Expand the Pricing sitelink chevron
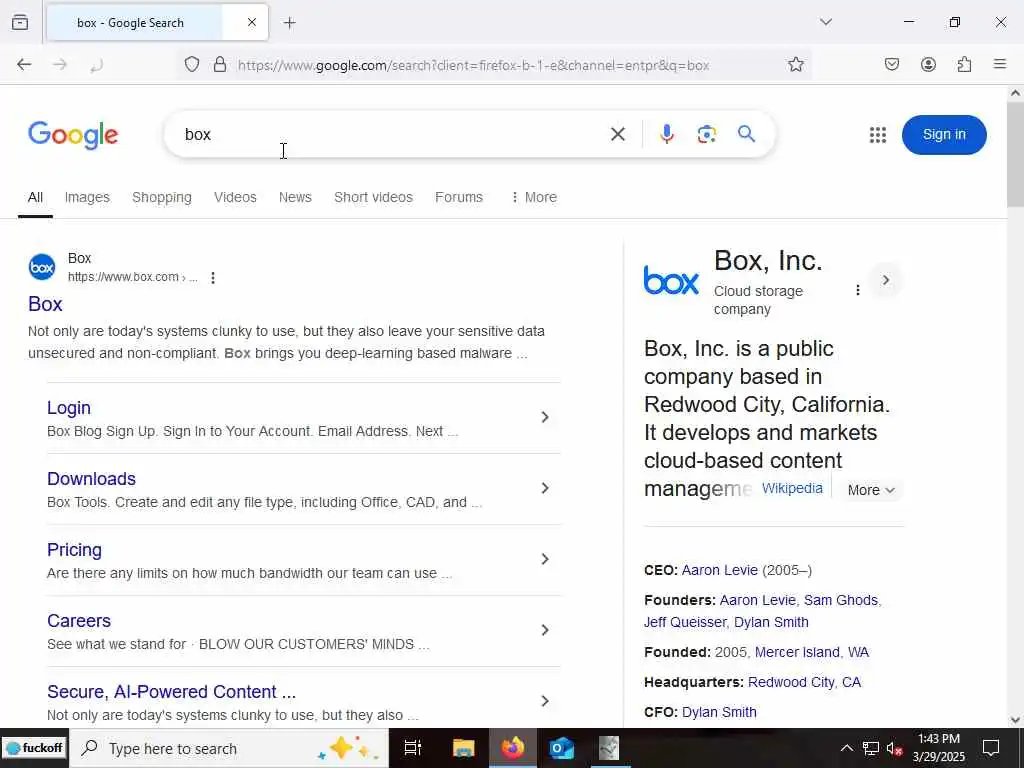The height and width of the screenshot is (768, 1024). click(545, 559)
